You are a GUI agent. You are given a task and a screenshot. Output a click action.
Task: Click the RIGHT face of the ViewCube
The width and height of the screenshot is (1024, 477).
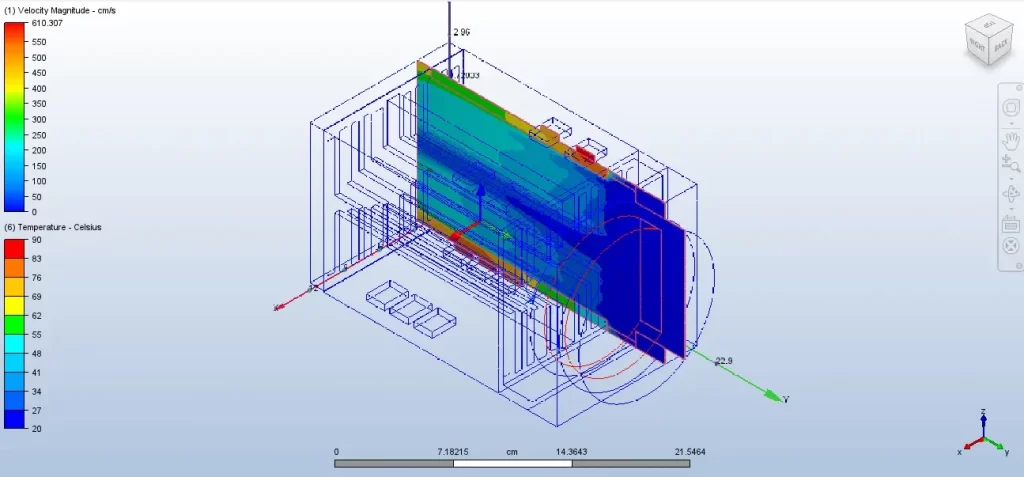click(978, 45)
